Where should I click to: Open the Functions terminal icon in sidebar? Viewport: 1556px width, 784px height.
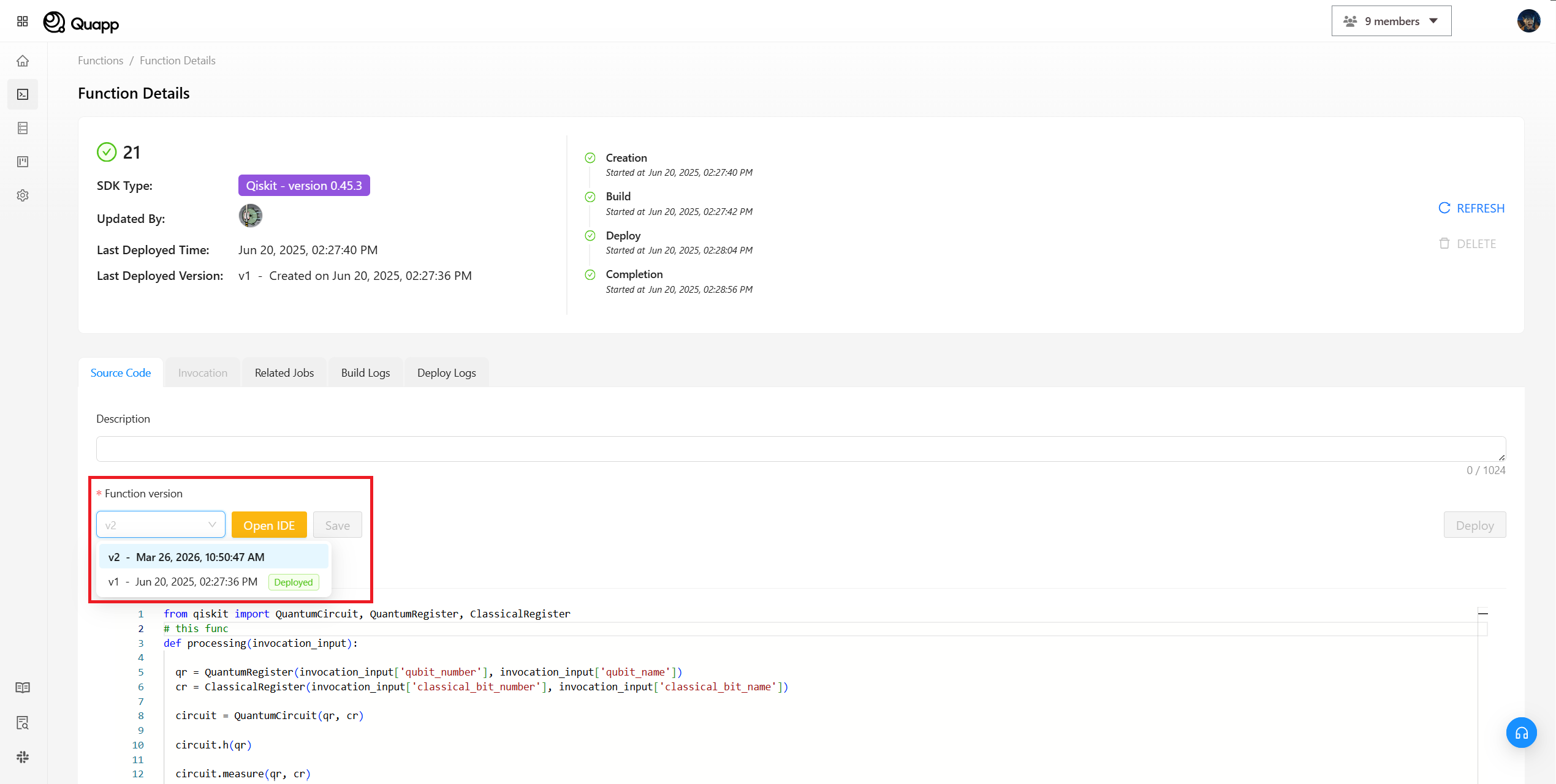point(23,94)
